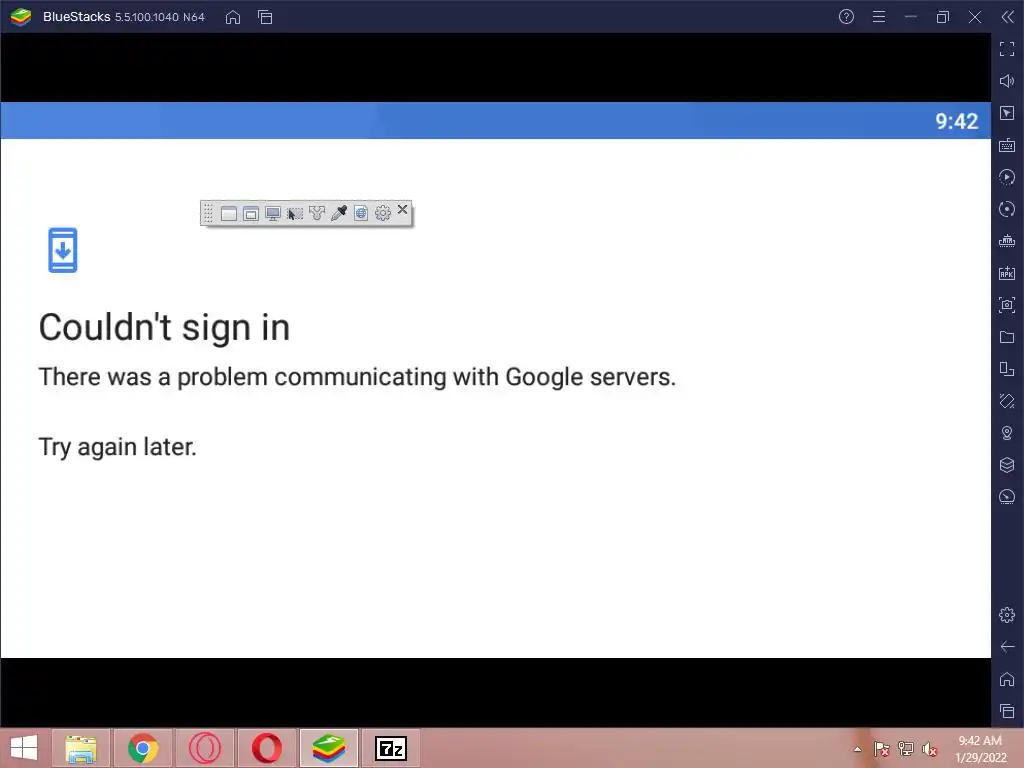The height and width of the screenshot is (768, 1024).
Task: Click the rotate screen icon in sidebar
Action: 1007,401
